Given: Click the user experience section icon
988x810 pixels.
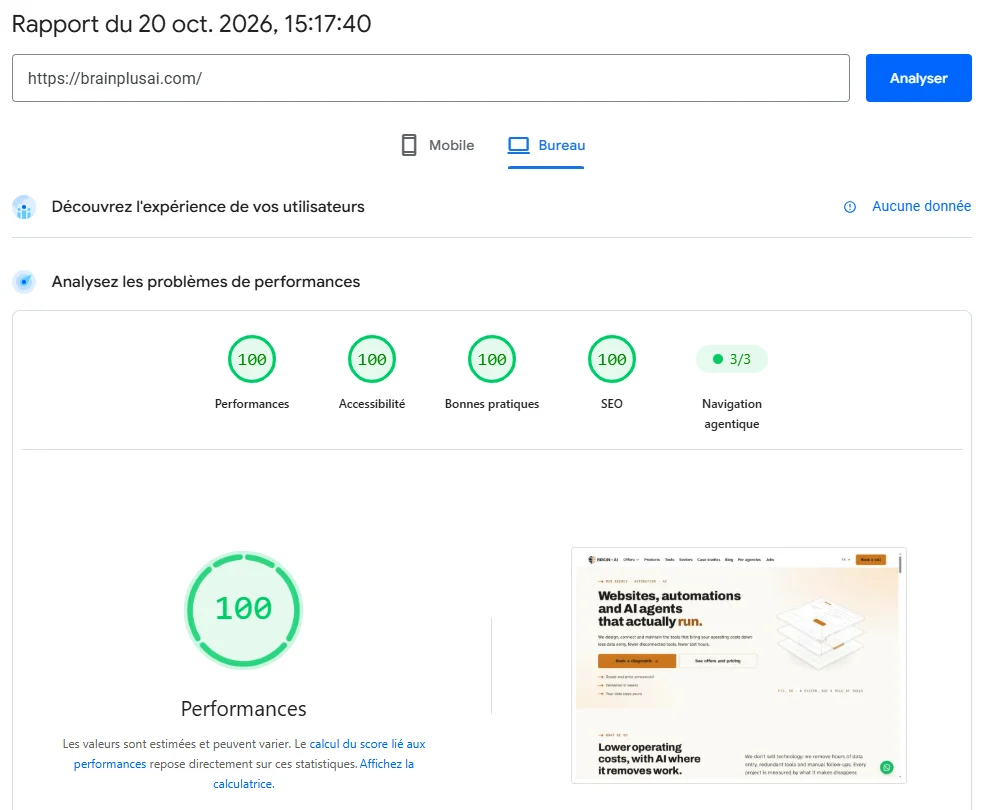Looking at the screenshot, I should click(x=25, y=207).
